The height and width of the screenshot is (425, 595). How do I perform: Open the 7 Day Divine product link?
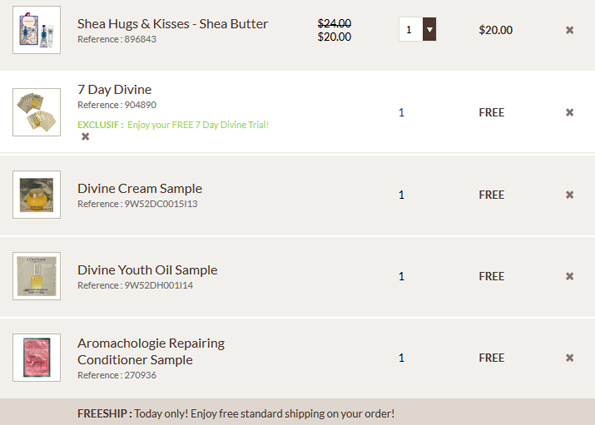pyautogui.click(x=114, y=90)
